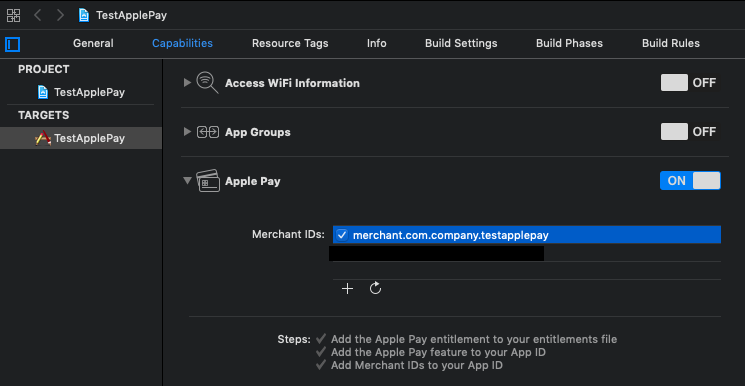The width and height of the screenshot is (745, 386).
Task: Open the Resource Tags tab
Action: coord(290,43)
